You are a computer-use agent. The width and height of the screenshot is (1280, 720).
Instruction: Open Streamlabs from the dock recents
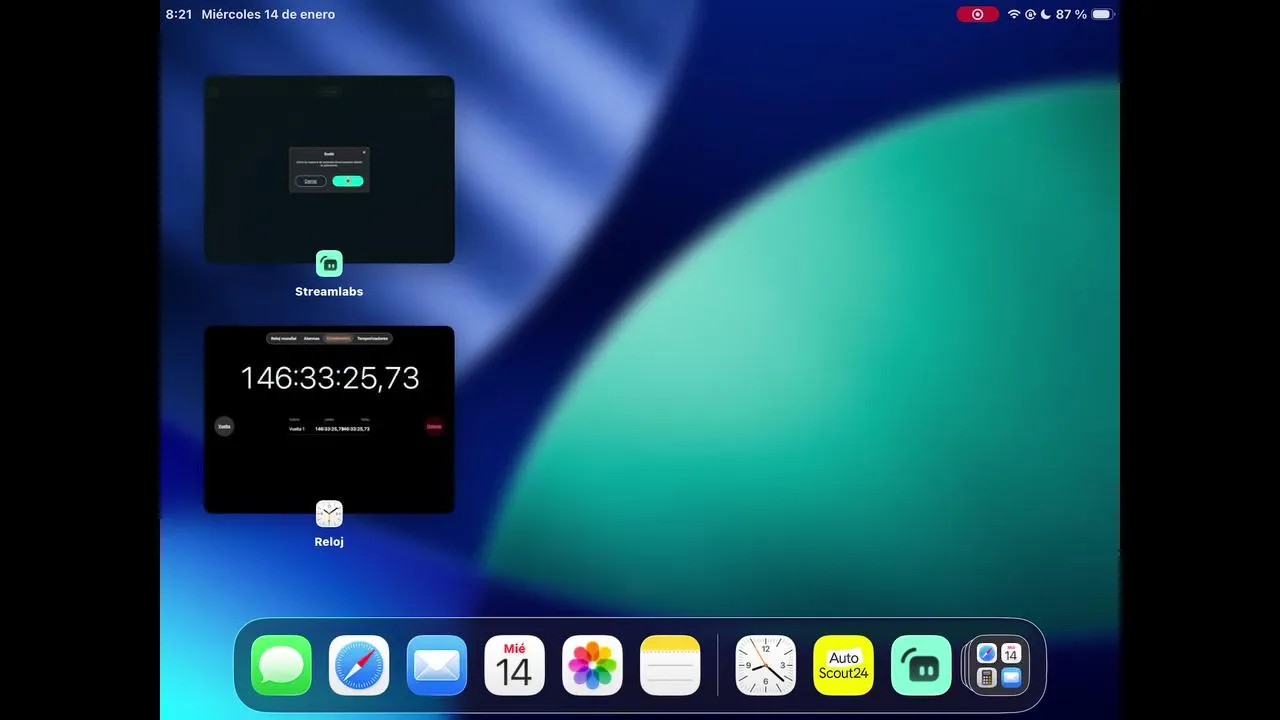click(922, 665)
